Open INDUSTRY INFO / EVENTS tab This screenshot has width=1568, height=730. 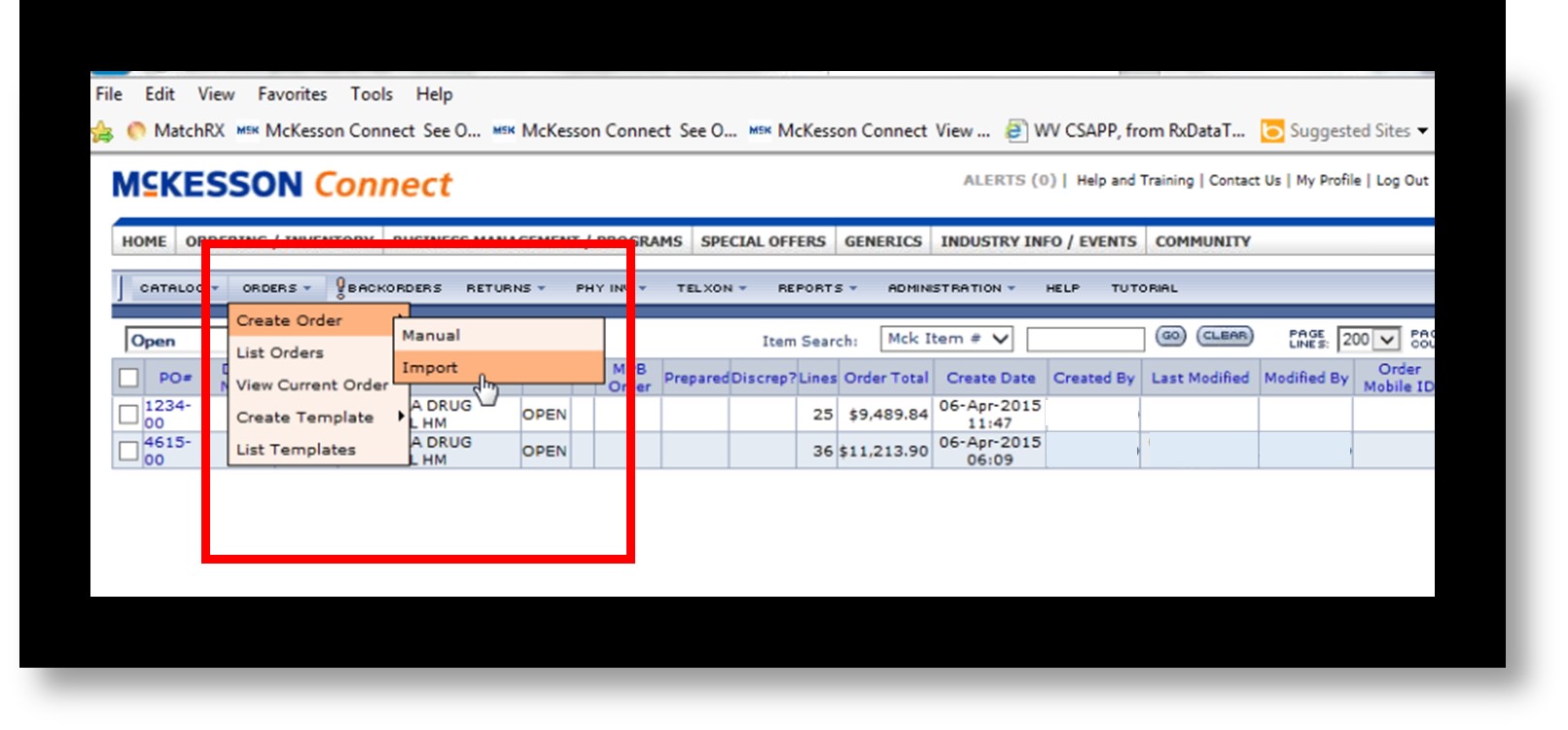(1038, 241)
